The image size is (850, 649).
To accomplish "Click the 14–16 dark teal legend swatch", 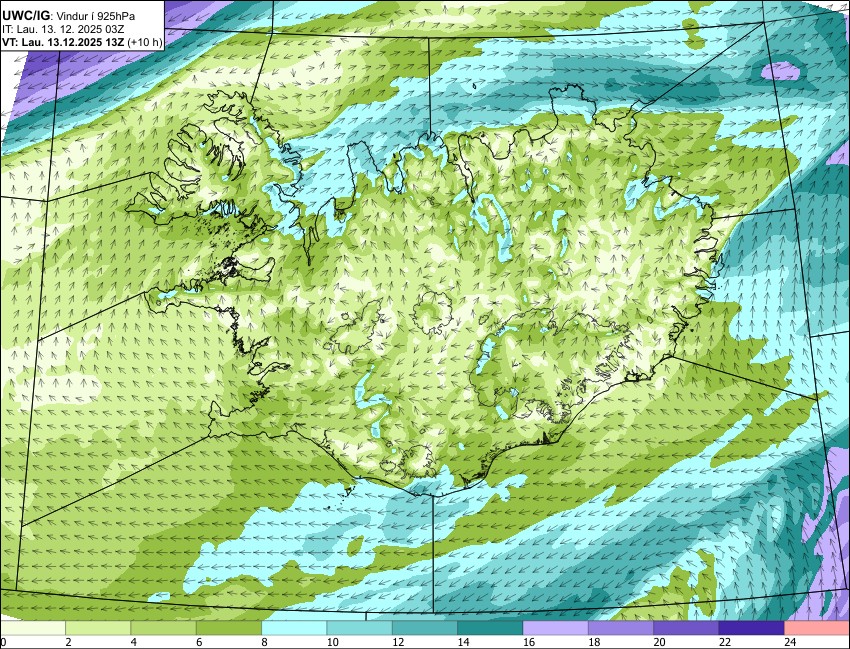I will click(x=490, y=628).
